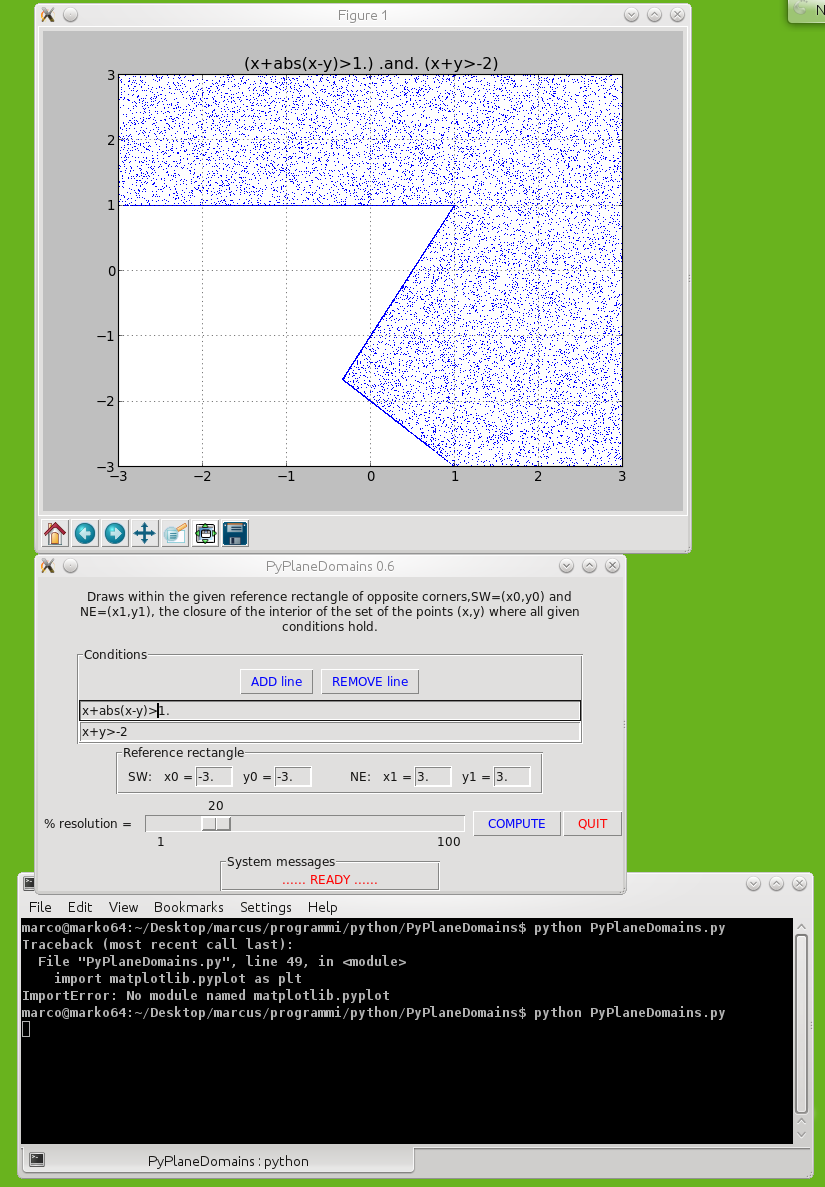Minimize the terminal window
The width and height of the screenshot is (825, 1187).
coord(753,883)
